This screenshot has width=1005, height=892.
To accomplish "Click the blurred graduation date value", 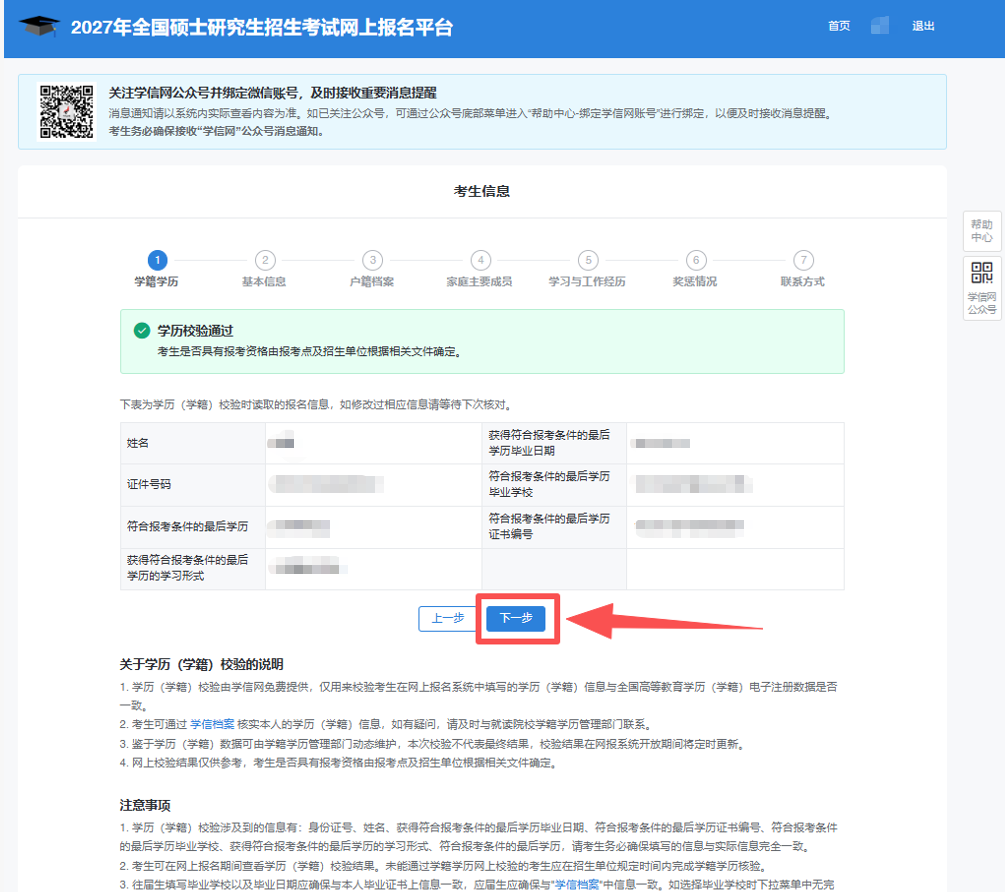I will pos(660,443).
